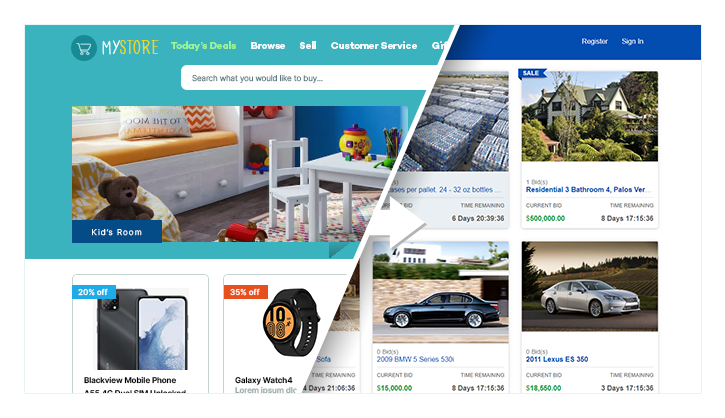Open the 2011 Lexus ES 350 link
This screenshot has width=725, height=418.
tap(557, 359)
